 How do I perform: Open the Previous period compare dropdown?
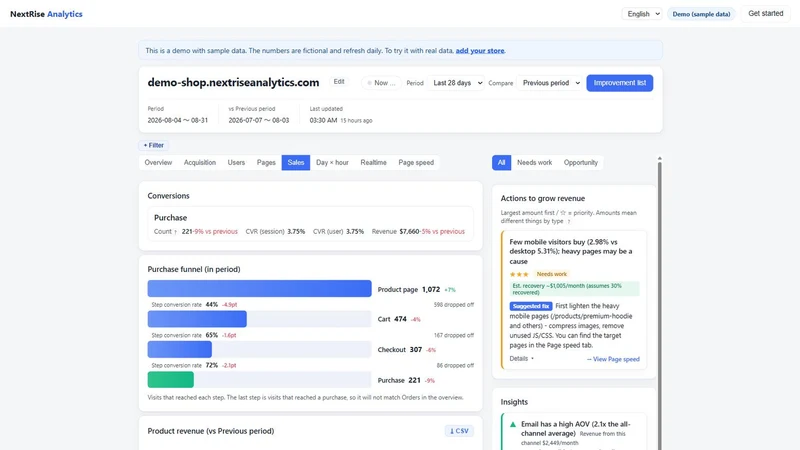click(x=549, y=83)
